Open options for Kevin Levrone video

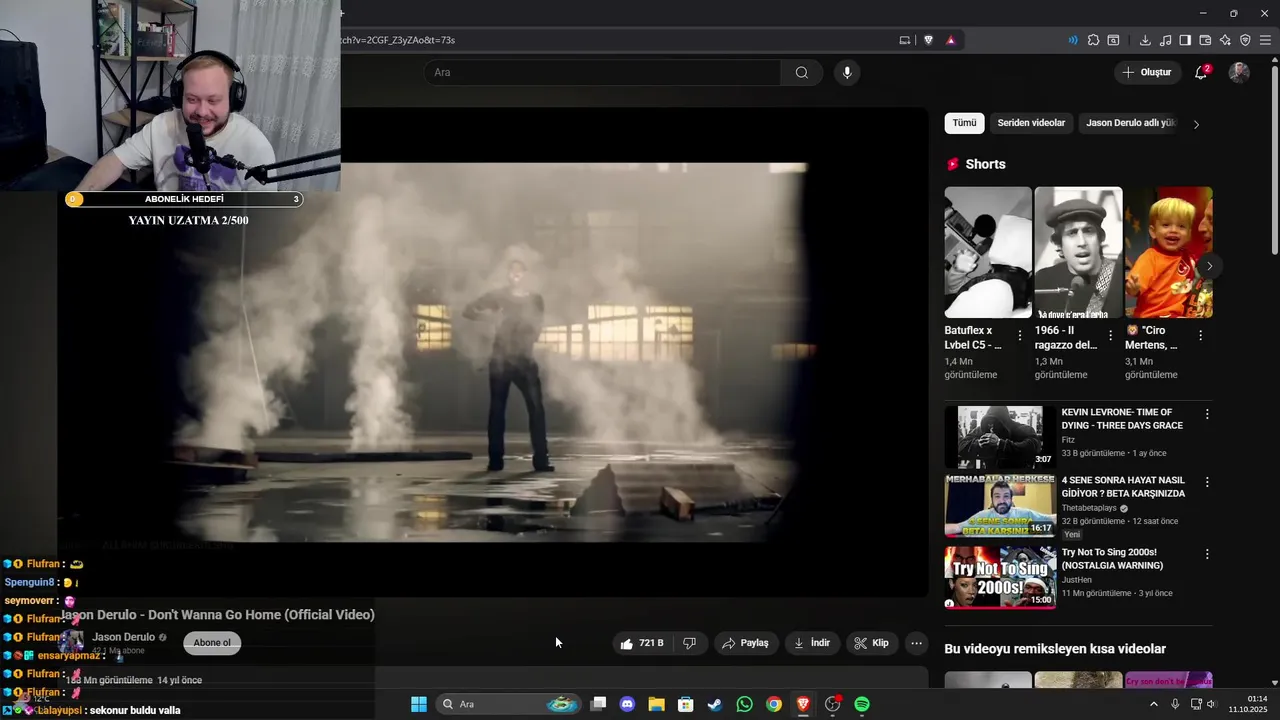point(1207,414)
